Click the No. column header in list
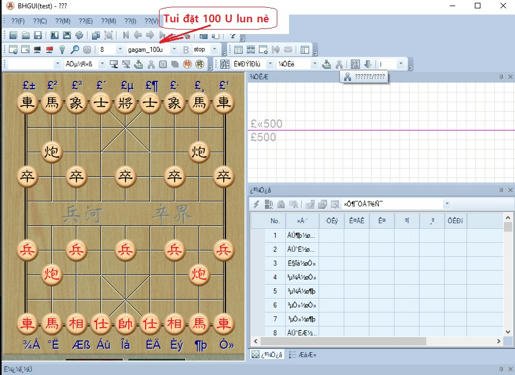This screenshot has height=375, width=515. pyautogui.click(x=274, y=221)
